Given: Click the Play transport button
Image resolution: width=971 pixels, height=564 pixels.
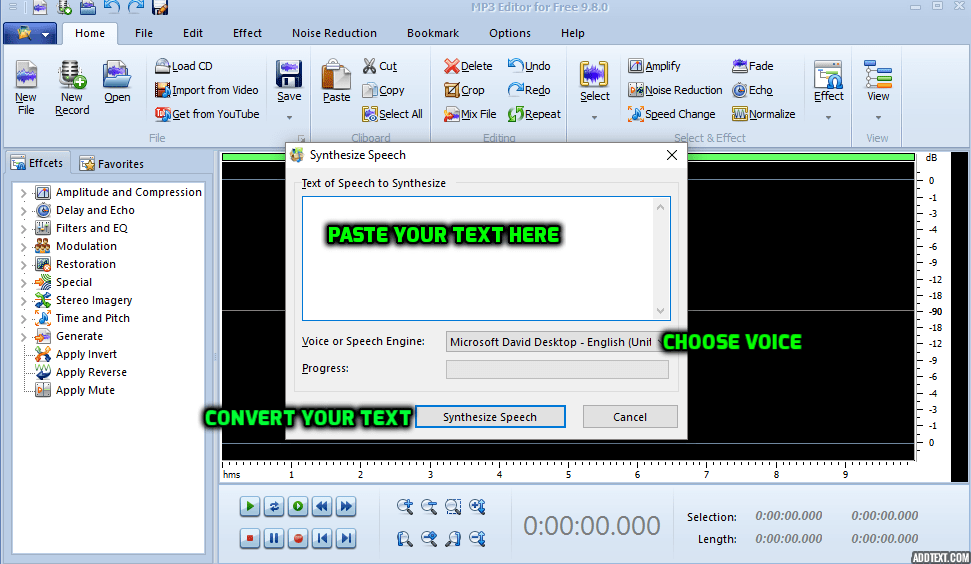Looking at the screenshot, I should click(250, 506).
